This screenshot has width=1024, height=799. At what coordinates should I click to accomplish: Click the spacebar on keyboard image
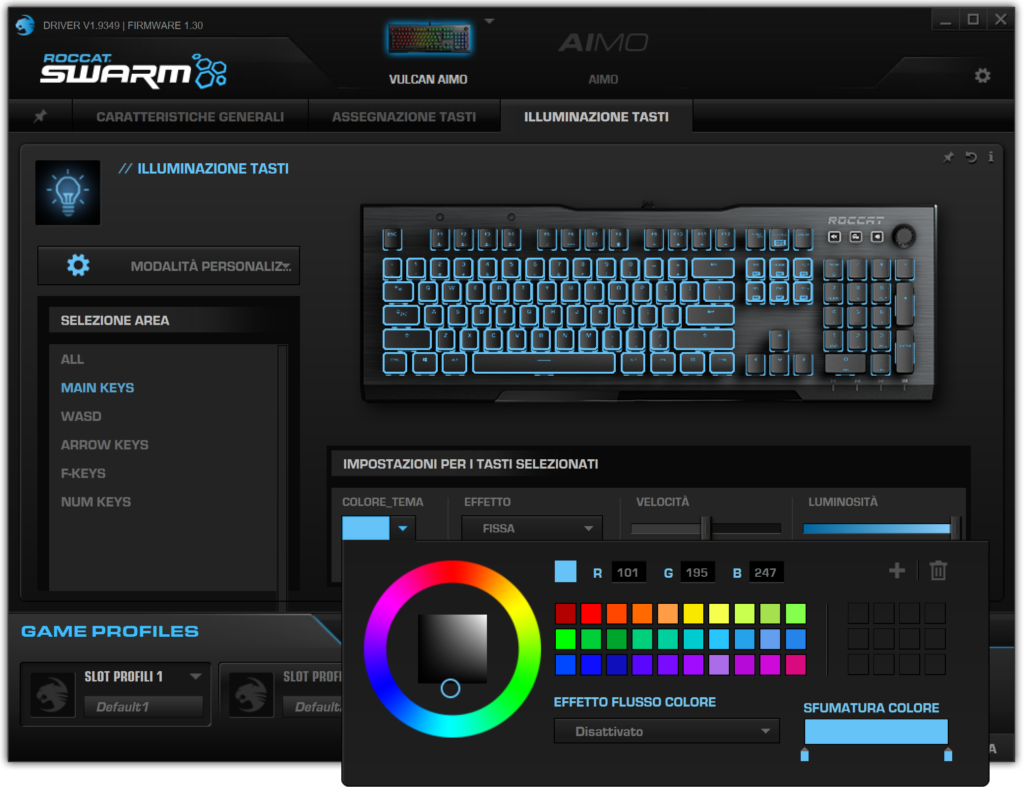pyautogui.click(x=543, y=362)
